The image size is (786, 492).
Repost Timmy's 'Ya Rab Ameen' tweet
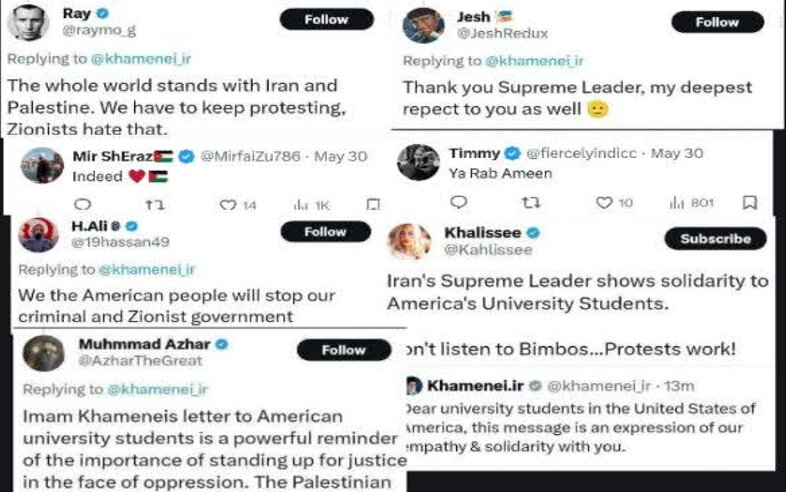pos(531,202)
